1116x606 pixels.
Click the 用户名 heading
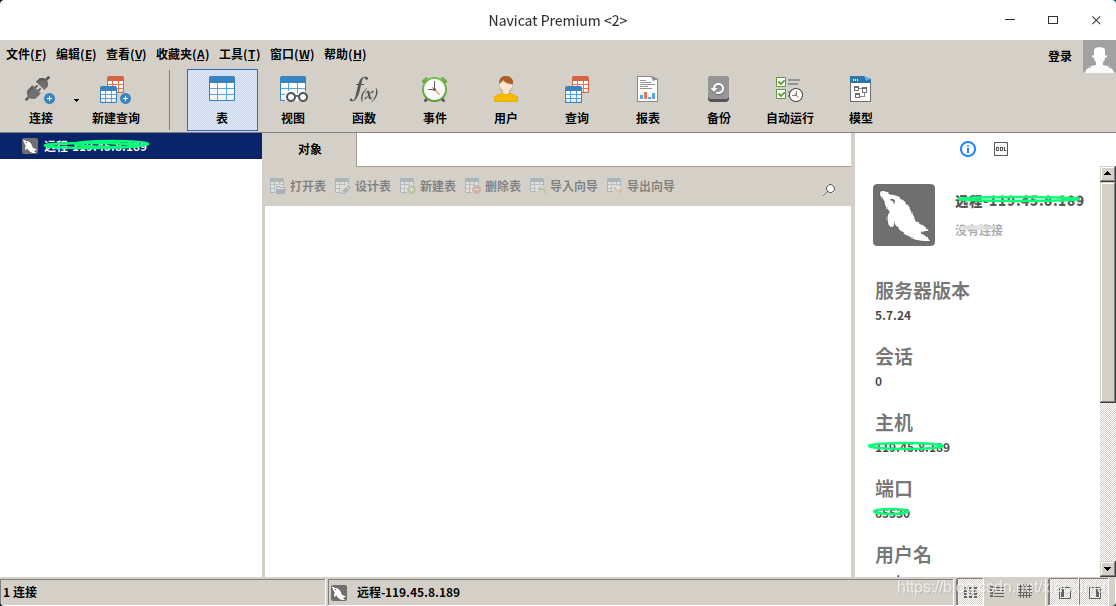click(x=902, y=555)
